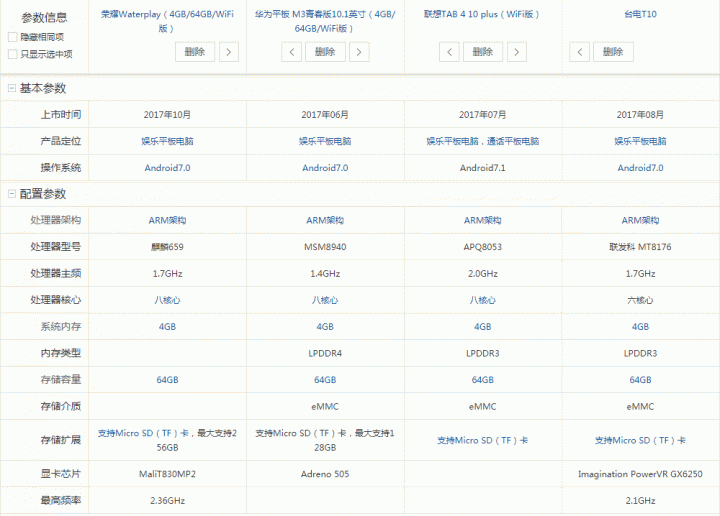Delete 华为平板 M3青春版 from comparison
Viewport: 720px width, 516px height.
[325, 52]
